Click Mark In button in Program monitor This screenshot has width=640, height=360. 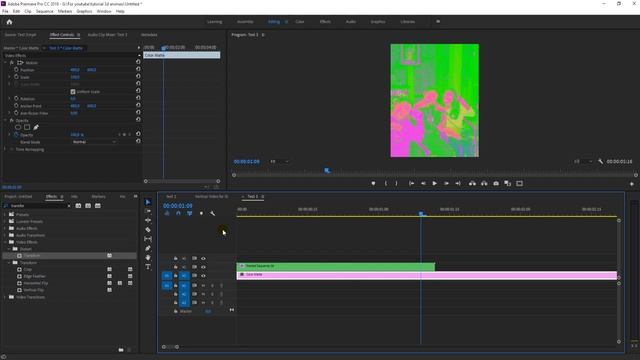385,184
